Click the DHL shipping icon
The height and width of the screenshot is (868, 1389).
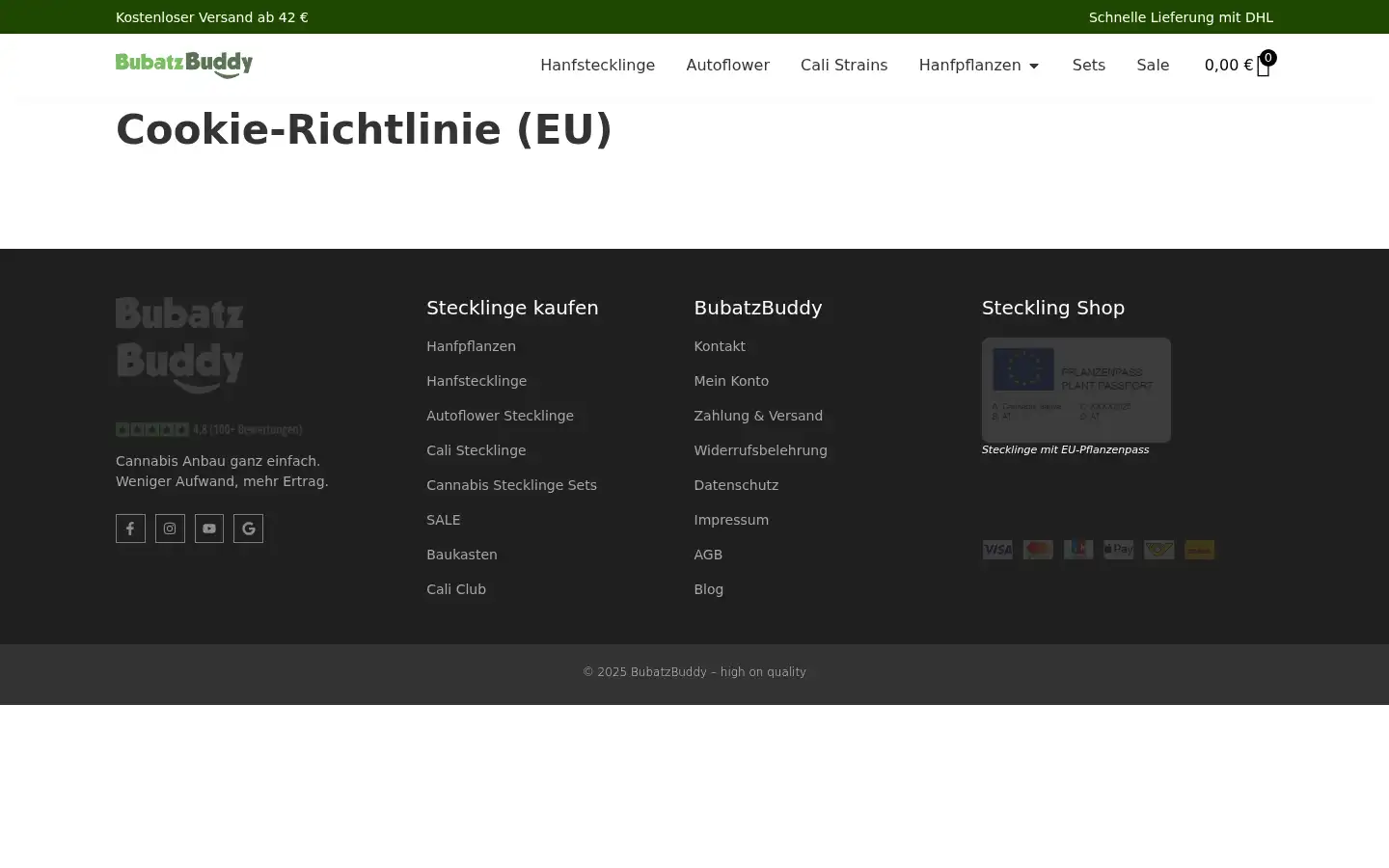pos(1200,550)
